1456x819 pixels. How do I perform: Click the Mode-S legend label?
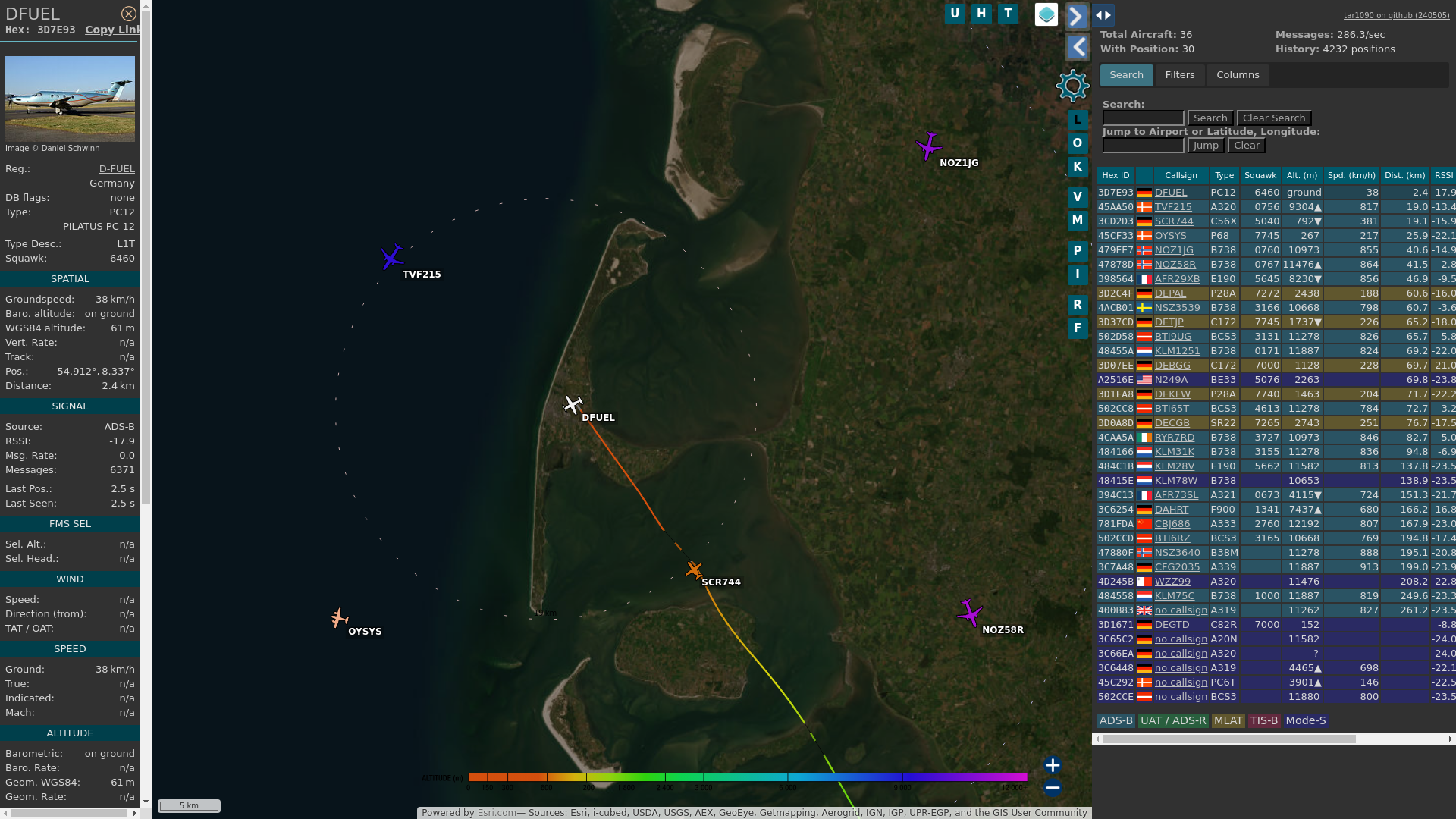coord(1305,721)
